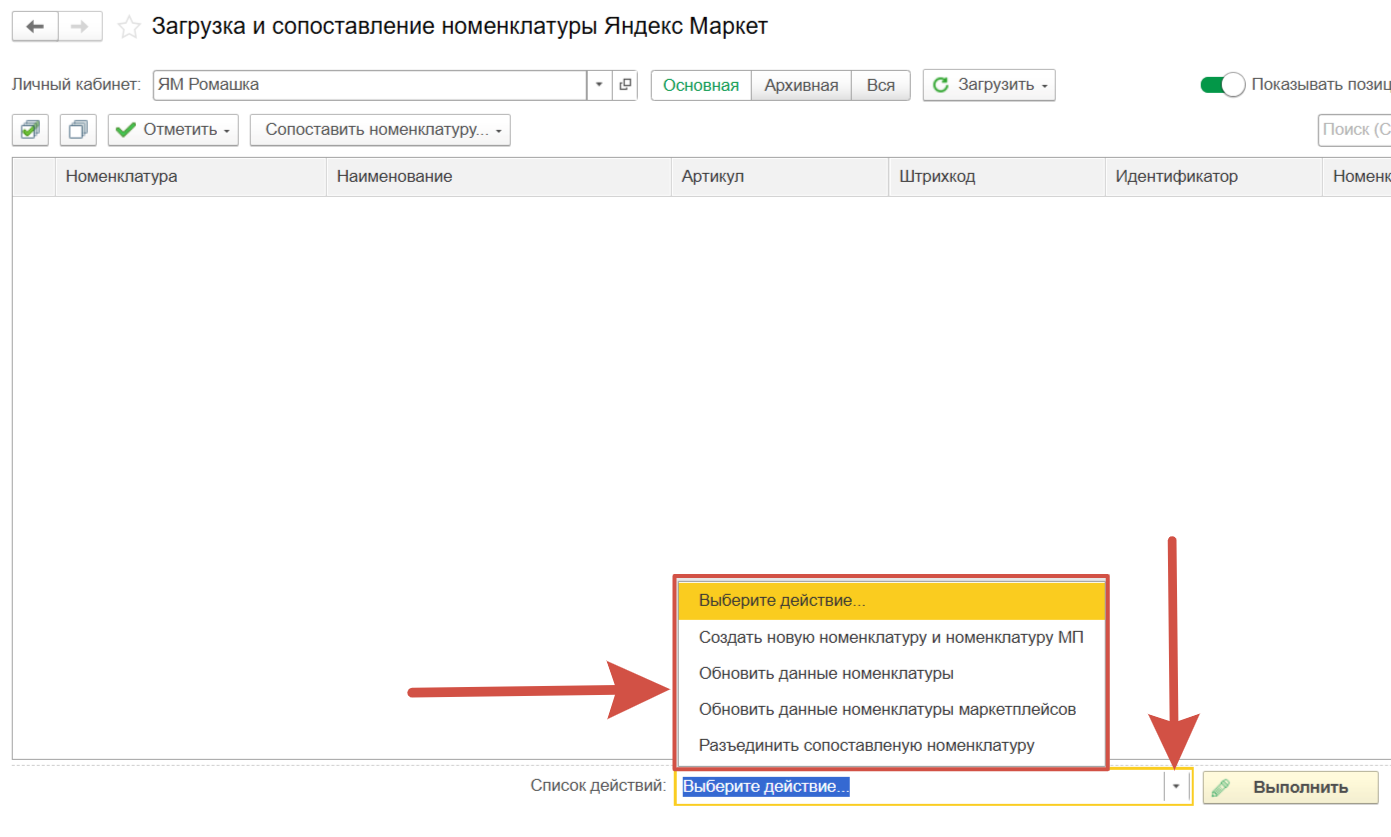Click the uncheck all rows icon
This screenshot has height=837, width=1391.
point(78,130)
